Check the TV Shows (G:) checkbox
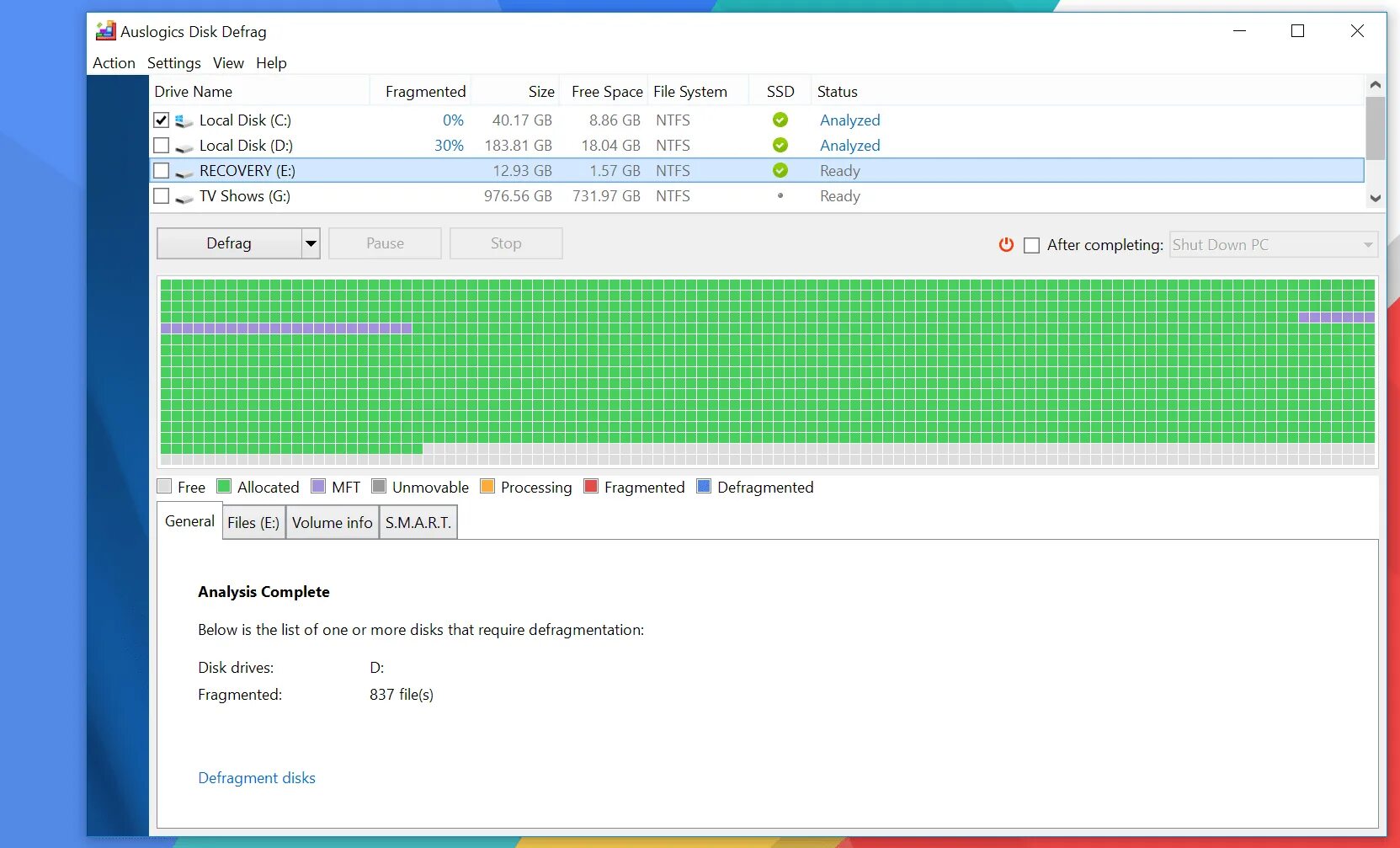Image resolution: width=1400 pixels, height=848 pixels. click(162, 195)
